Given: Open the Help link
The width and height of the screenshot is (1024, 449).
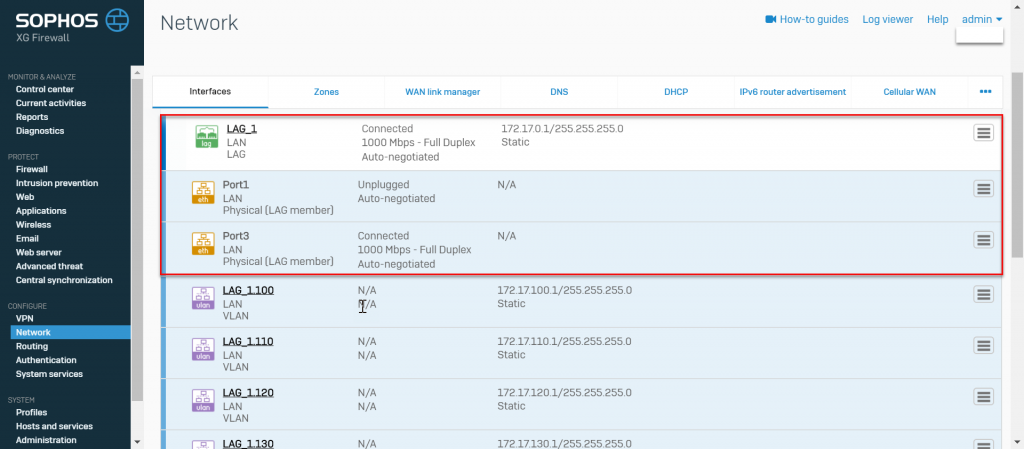Looking at the screenshot, I should click(937, 20).
